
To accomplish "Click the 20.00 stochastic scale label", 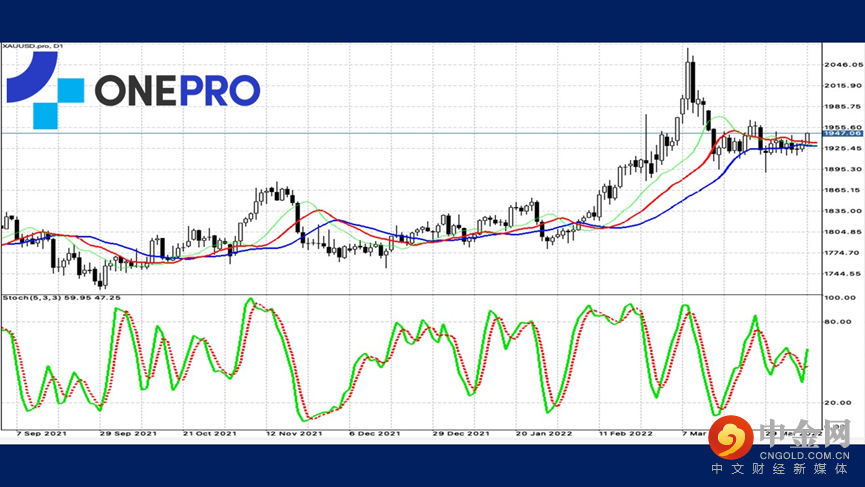I will coord(839,403).
